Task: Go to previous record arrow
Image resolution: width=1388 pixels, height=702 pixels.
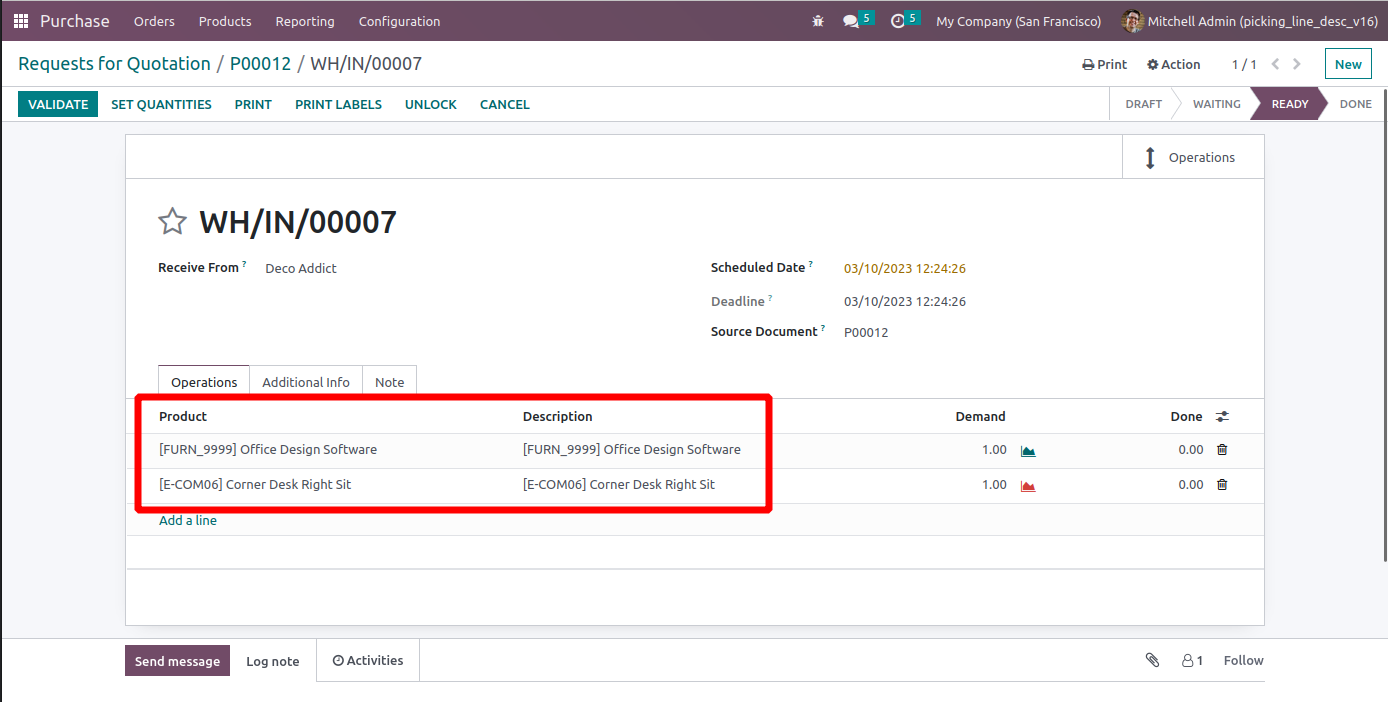Action: click(x=1275, y=64)
